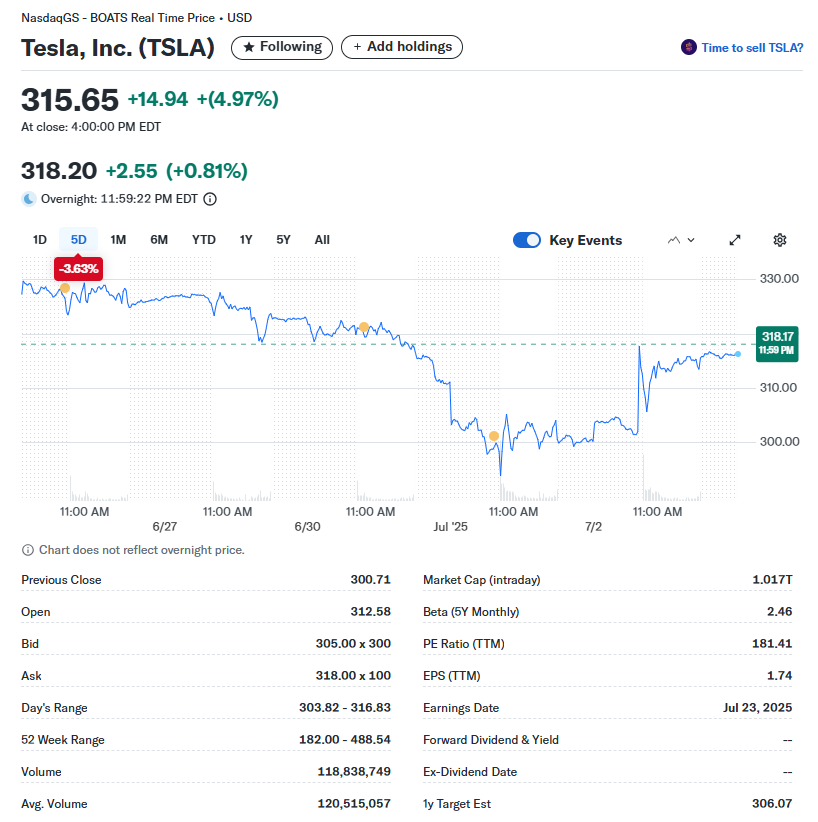
Task: Click the 330.00 axis label
Action: 779,278
